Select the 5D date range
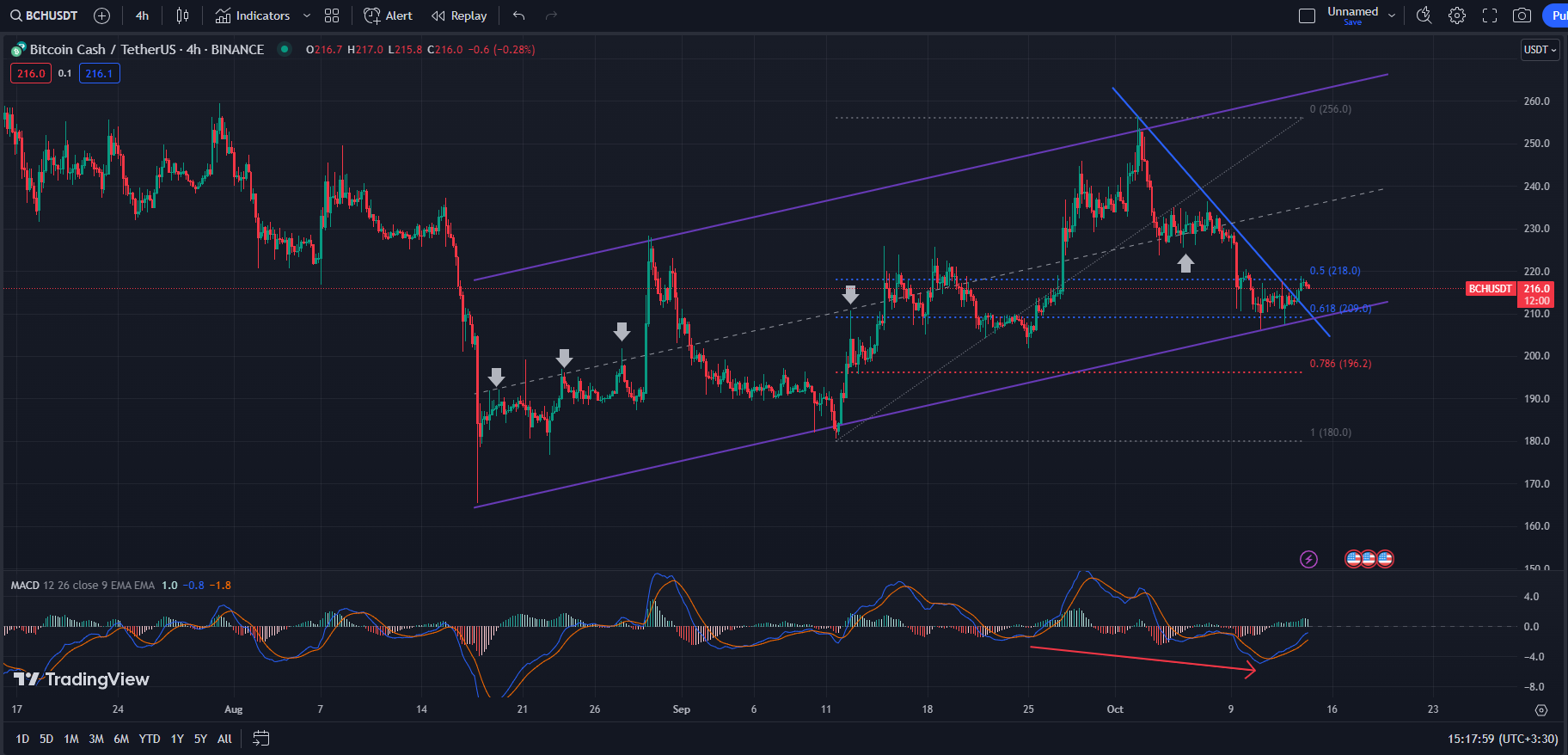This screenshot has width=1568, height=755. 46,739
